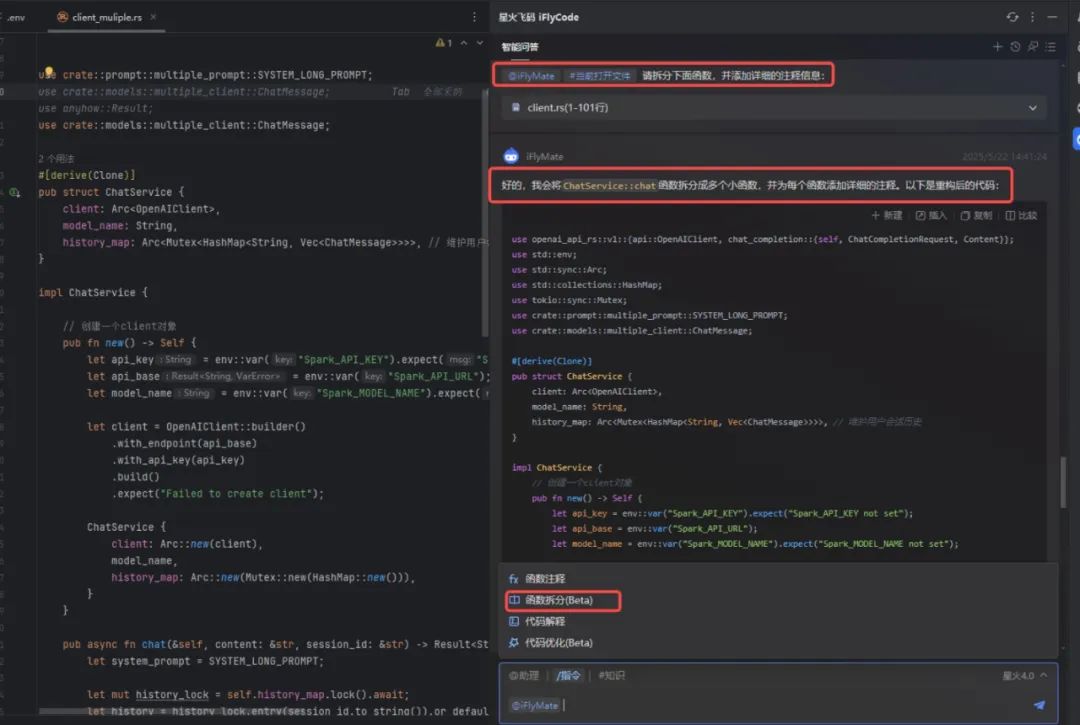Click 新建 to create file from code

pyautogui.click(x=886, y=216)
